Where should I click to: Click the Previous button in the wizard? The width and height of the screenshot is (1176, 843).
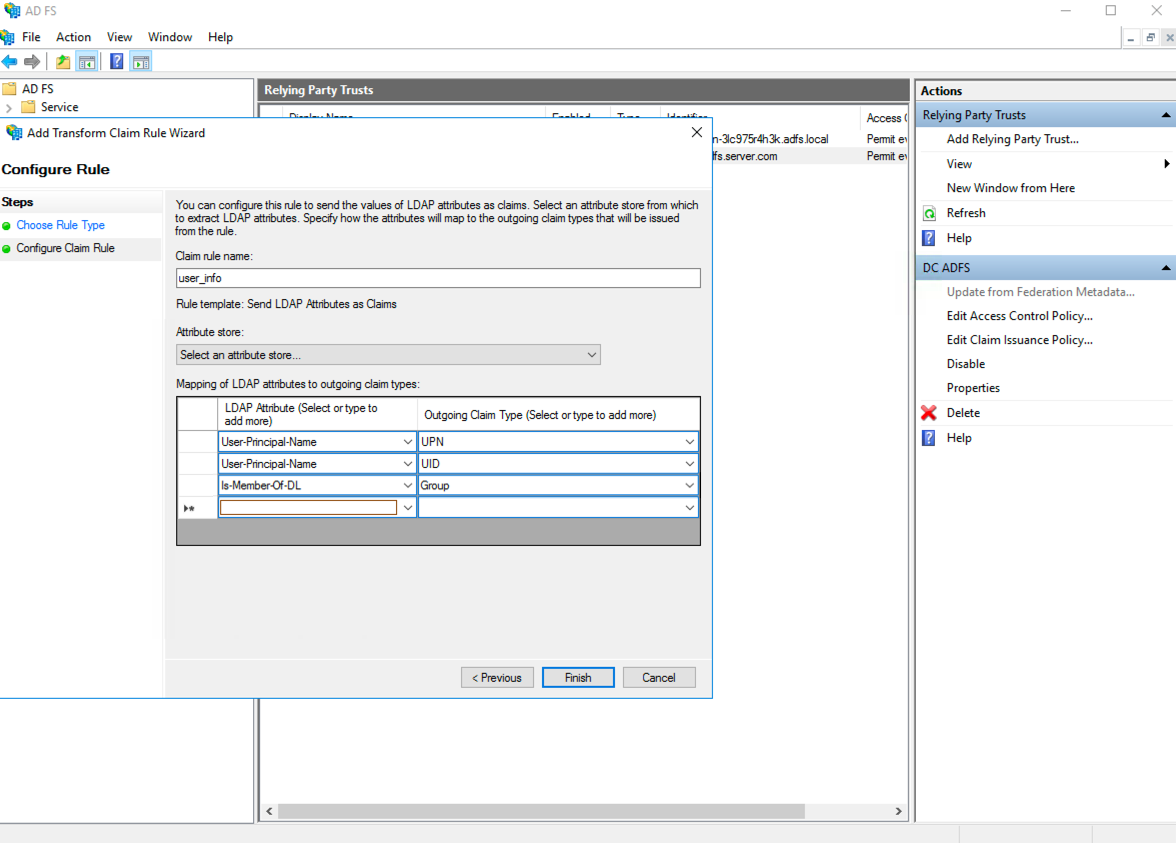point(497,677)
